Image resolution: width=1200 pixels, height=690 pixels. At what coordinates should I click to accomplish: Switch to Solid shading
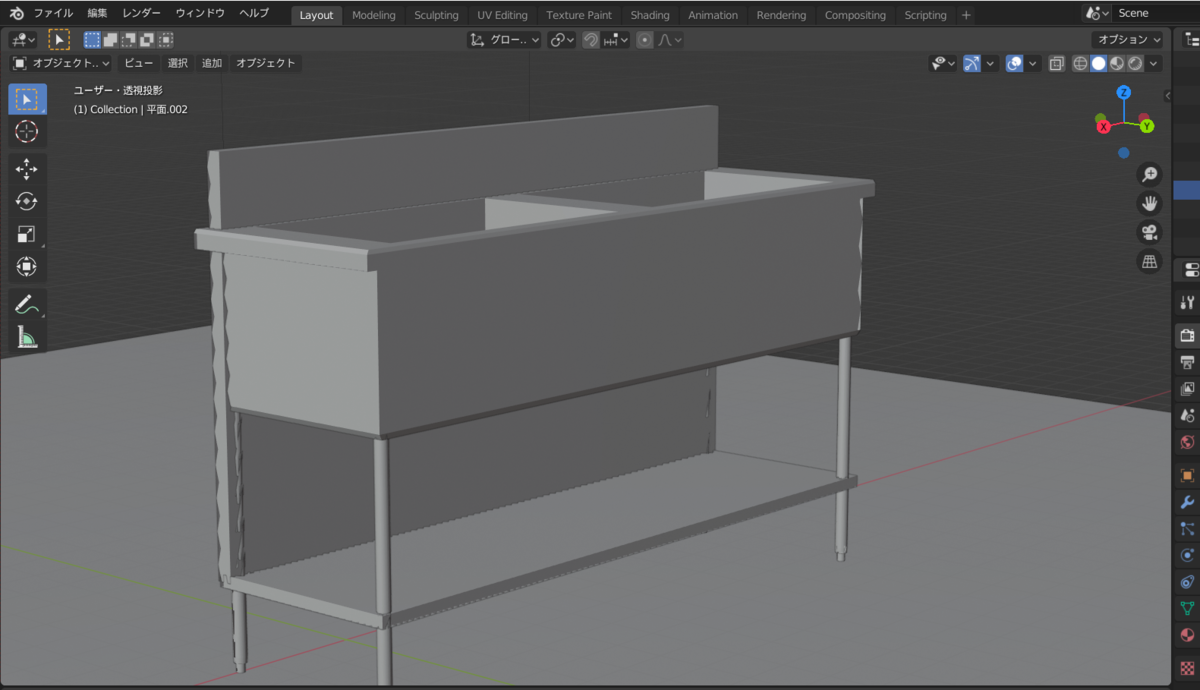[1099, 63]
